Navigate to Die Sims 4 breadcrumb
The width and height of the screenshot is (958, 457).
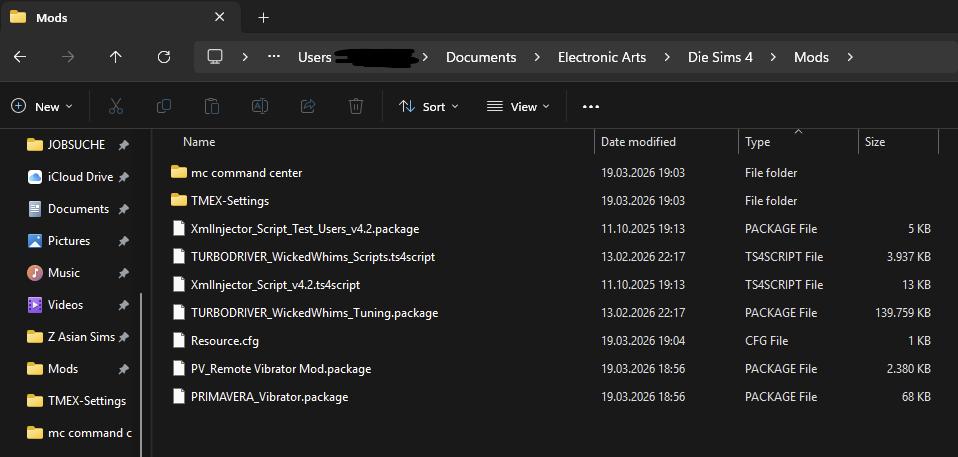720,57
